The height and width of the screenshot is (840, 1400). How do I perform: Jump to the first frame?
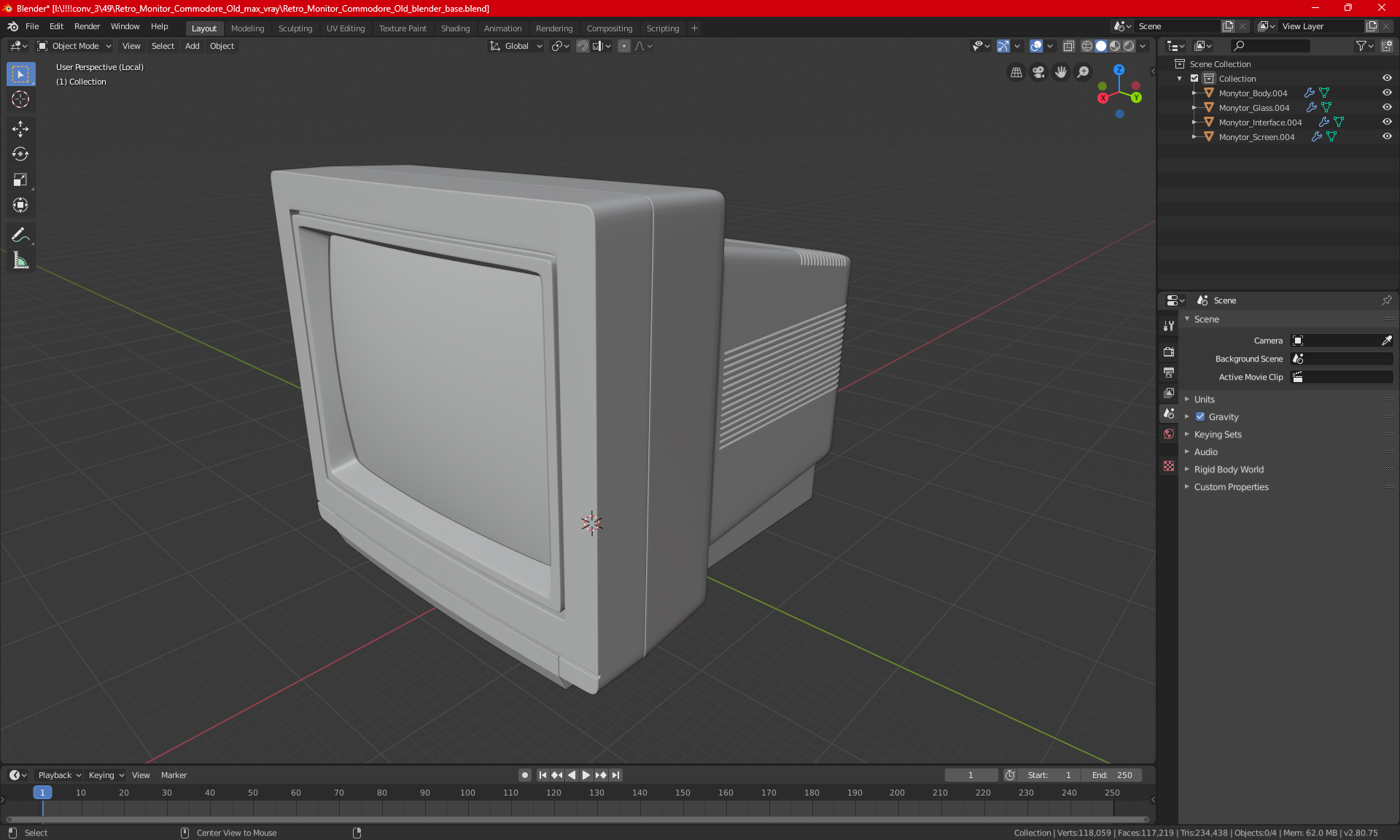click(542, 775)
